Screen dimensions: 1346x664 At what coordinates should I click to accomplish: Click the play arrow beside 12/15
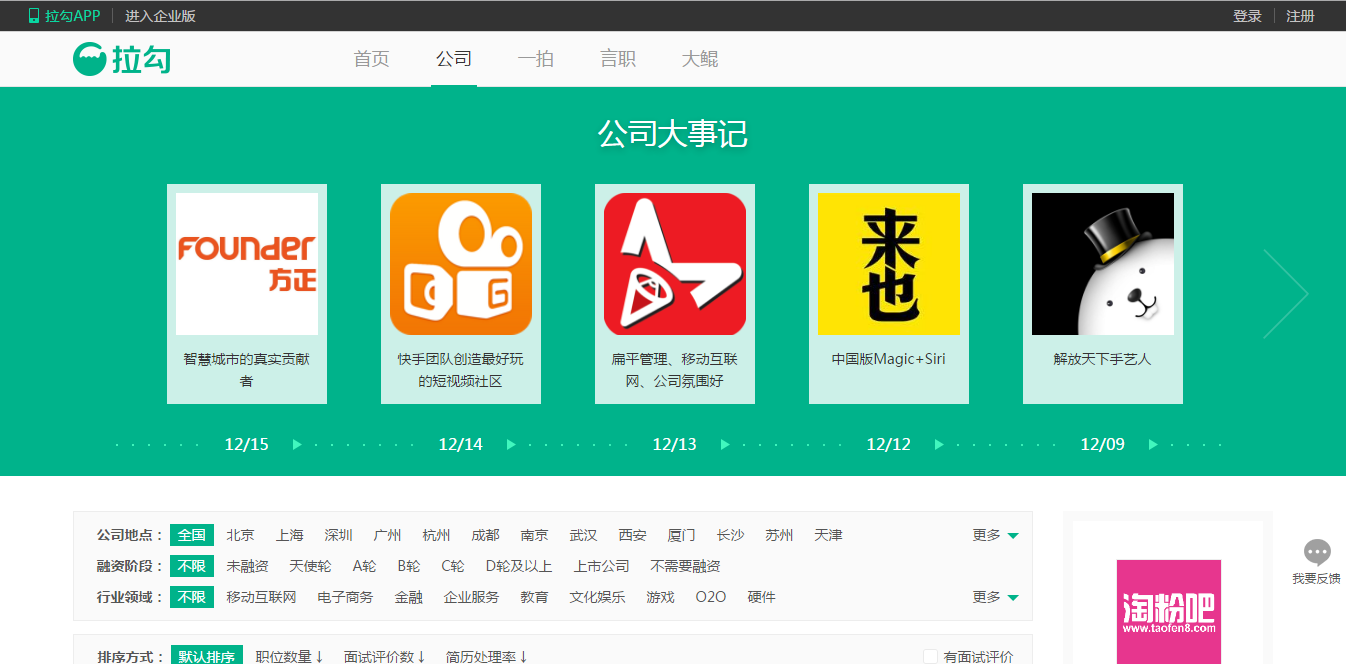pos(297,445)
